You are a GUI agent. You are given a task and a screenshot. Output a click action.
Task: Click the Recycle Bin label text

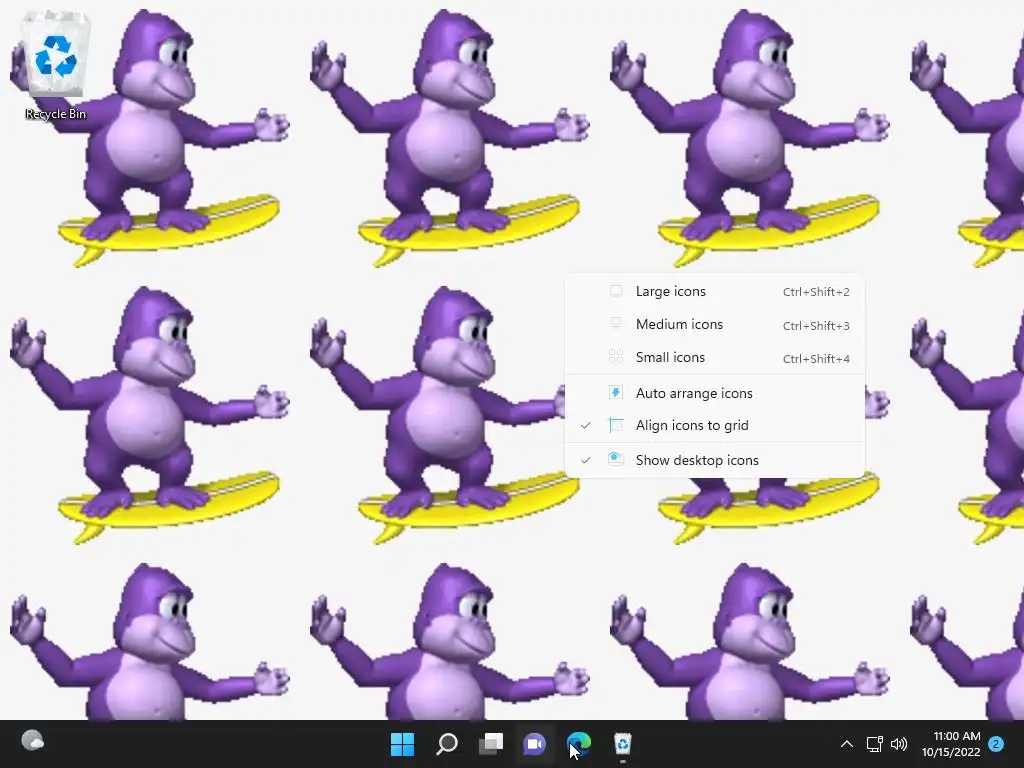(56, 114)
